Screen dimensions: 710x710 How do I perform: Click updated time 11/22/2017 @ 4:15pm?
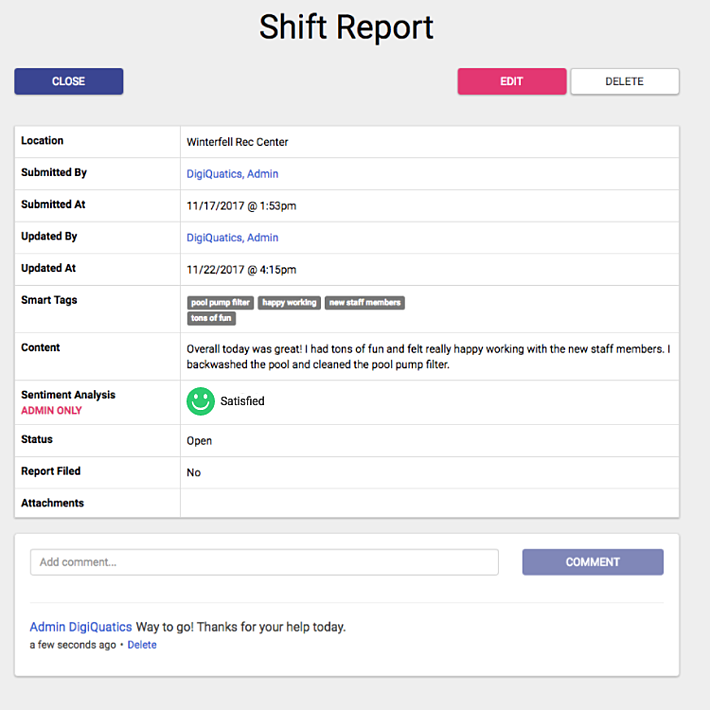241,270
